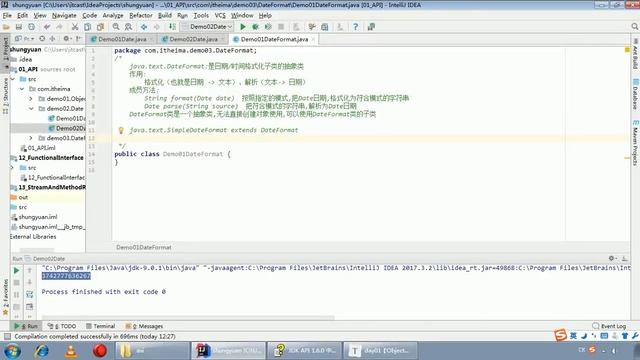
Task: Open the Refactor menu
Action: pyautogui.click(x=141, y=16)
